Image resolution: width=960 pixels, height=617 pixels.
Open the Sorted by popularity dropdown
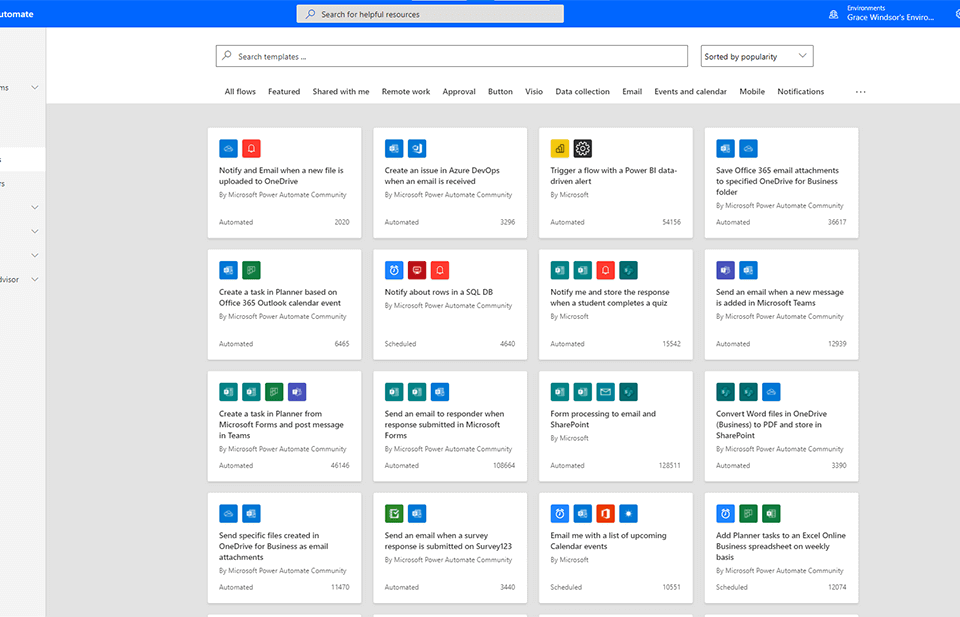tap(757, 57)
